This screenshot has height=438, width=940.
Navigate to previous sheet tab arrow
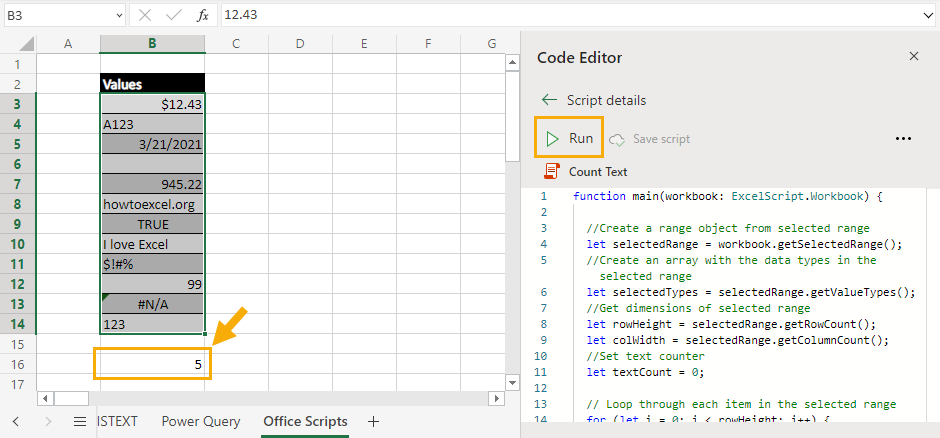16,422
